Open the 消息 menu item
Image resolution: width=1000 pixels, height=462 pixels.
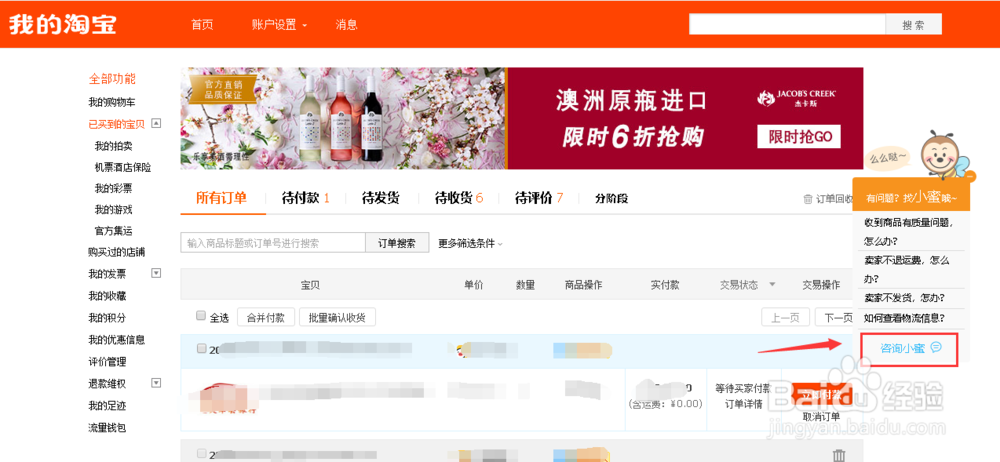click(x=346, y=25)
